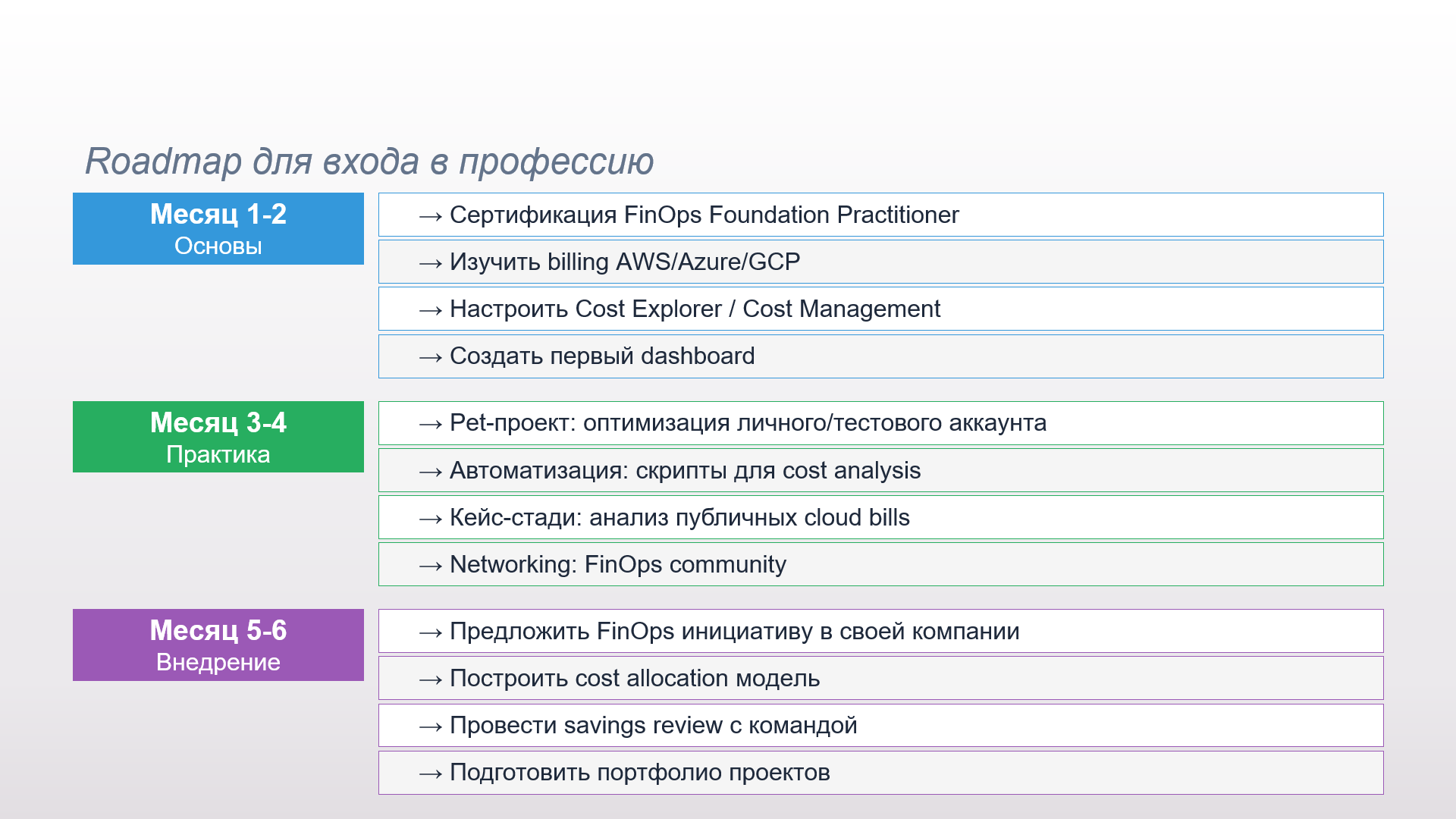Screen dimensions: 1456x819
Task: Click the 'Изучить billing AWS/Azure/GCP' row
Action: (624, 262)
